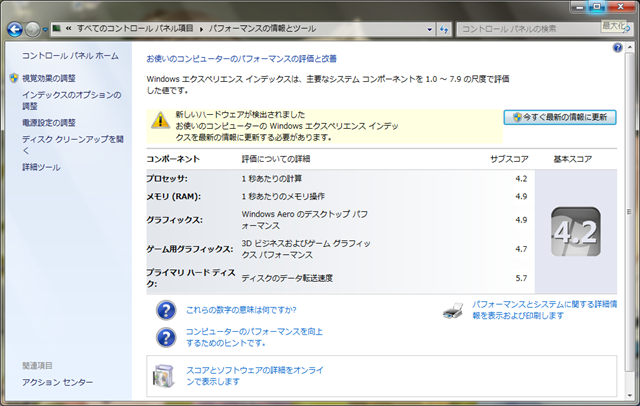Click software box icon beside online details

pyautogui.click(x=164, y=376)
